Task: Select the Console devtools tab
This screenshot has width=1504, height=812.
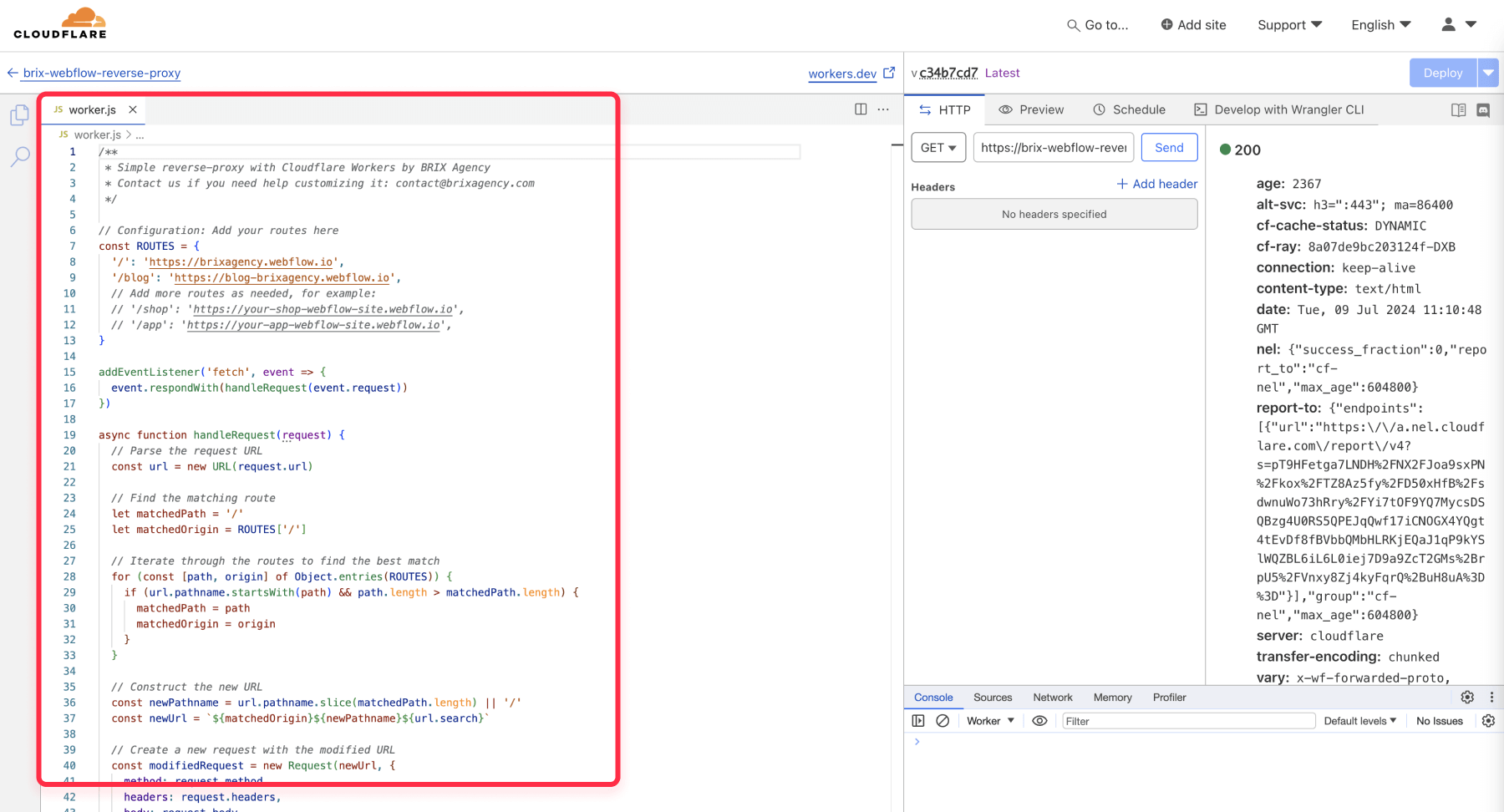Action: (933, 698)
